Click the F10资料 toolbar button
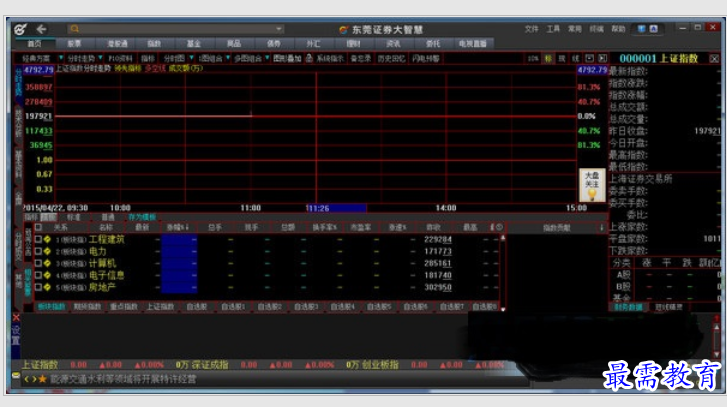 (120, 58)
